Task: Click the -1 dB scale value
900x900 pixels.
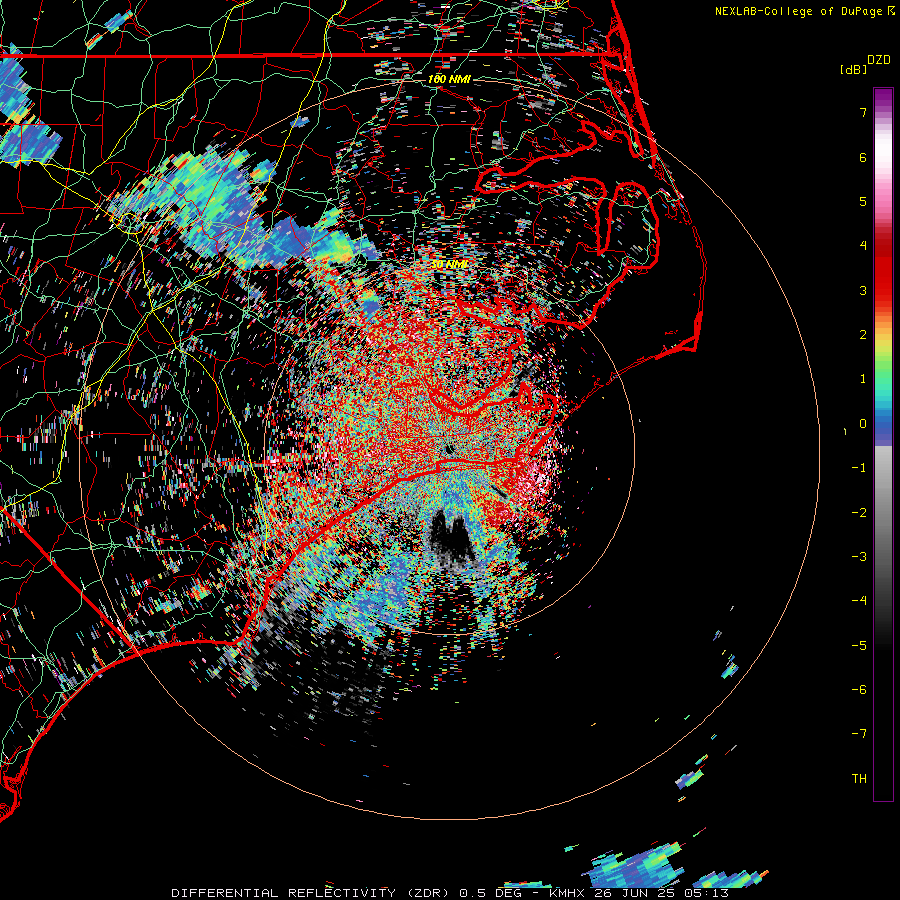Action: tap(859, 468)
